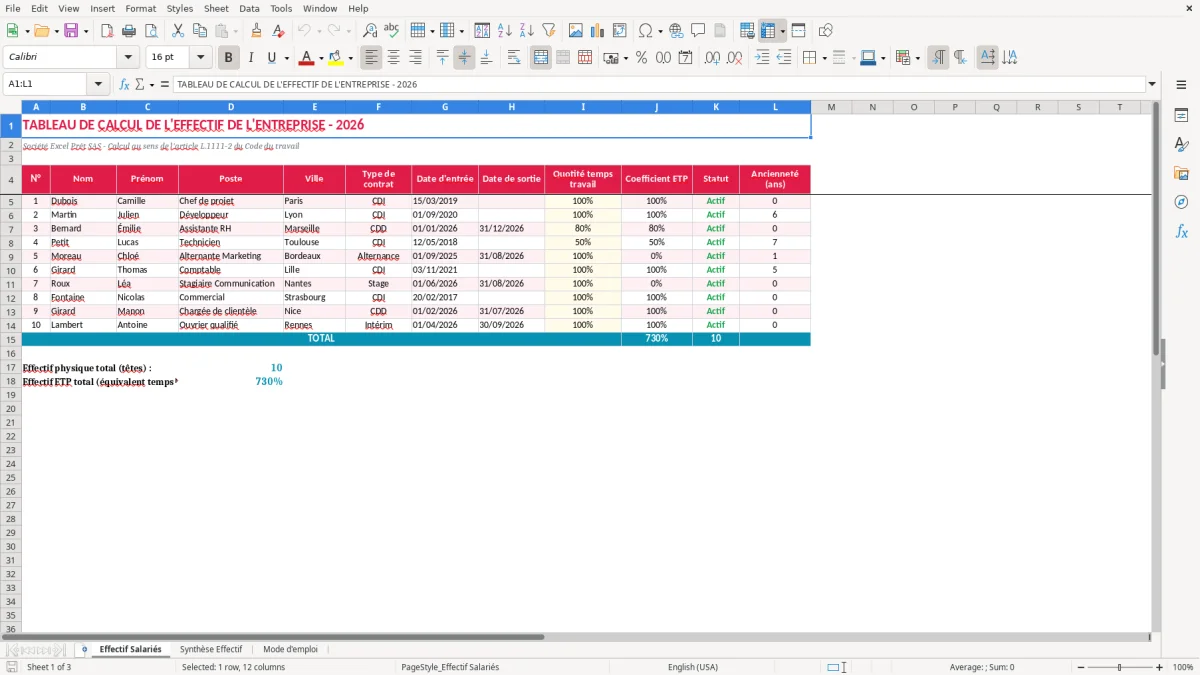
Task: Click the Print icon
Action: point(129,31)
